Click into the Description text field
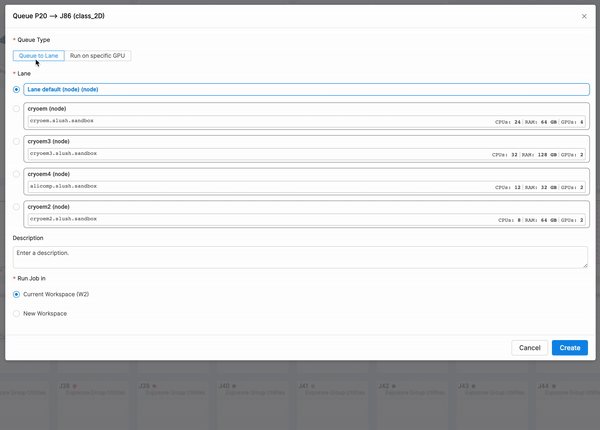Viewport: 600px width, 430px height. [x=300, y=257]
